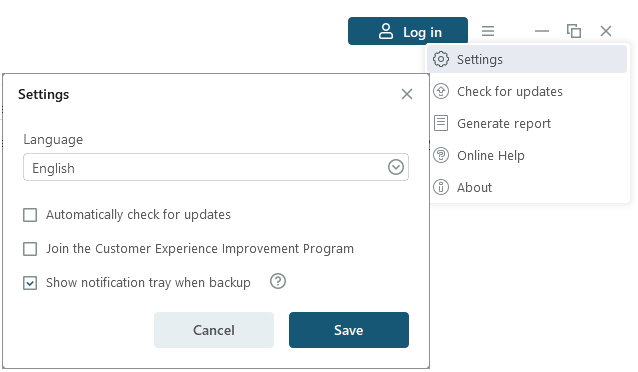638x372 pixels.
Task: Click the Online Help question icon
Action: coord(441,155)
